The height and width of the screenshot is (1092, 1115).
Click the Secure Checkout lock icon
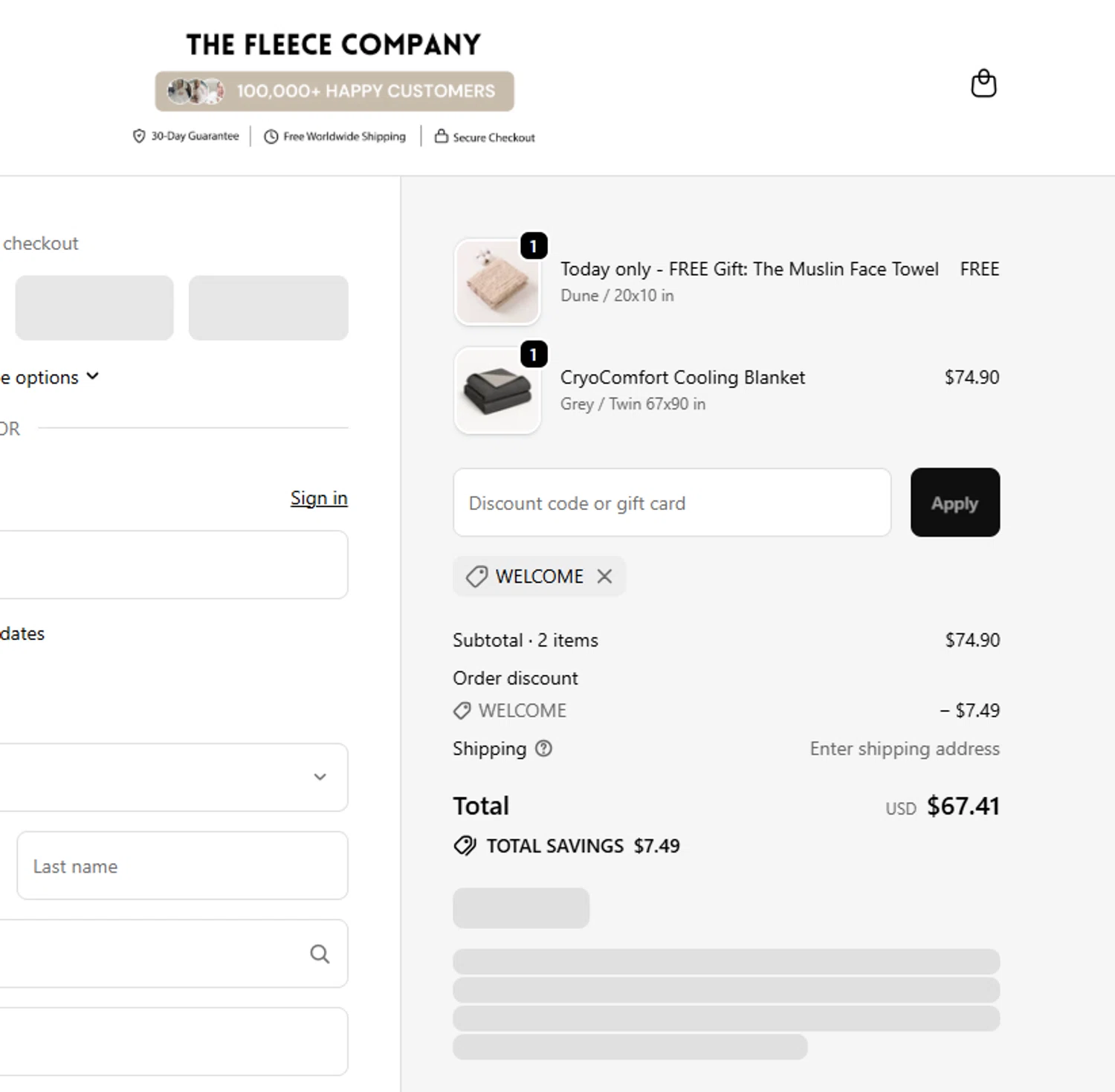[x=442, y=136]
